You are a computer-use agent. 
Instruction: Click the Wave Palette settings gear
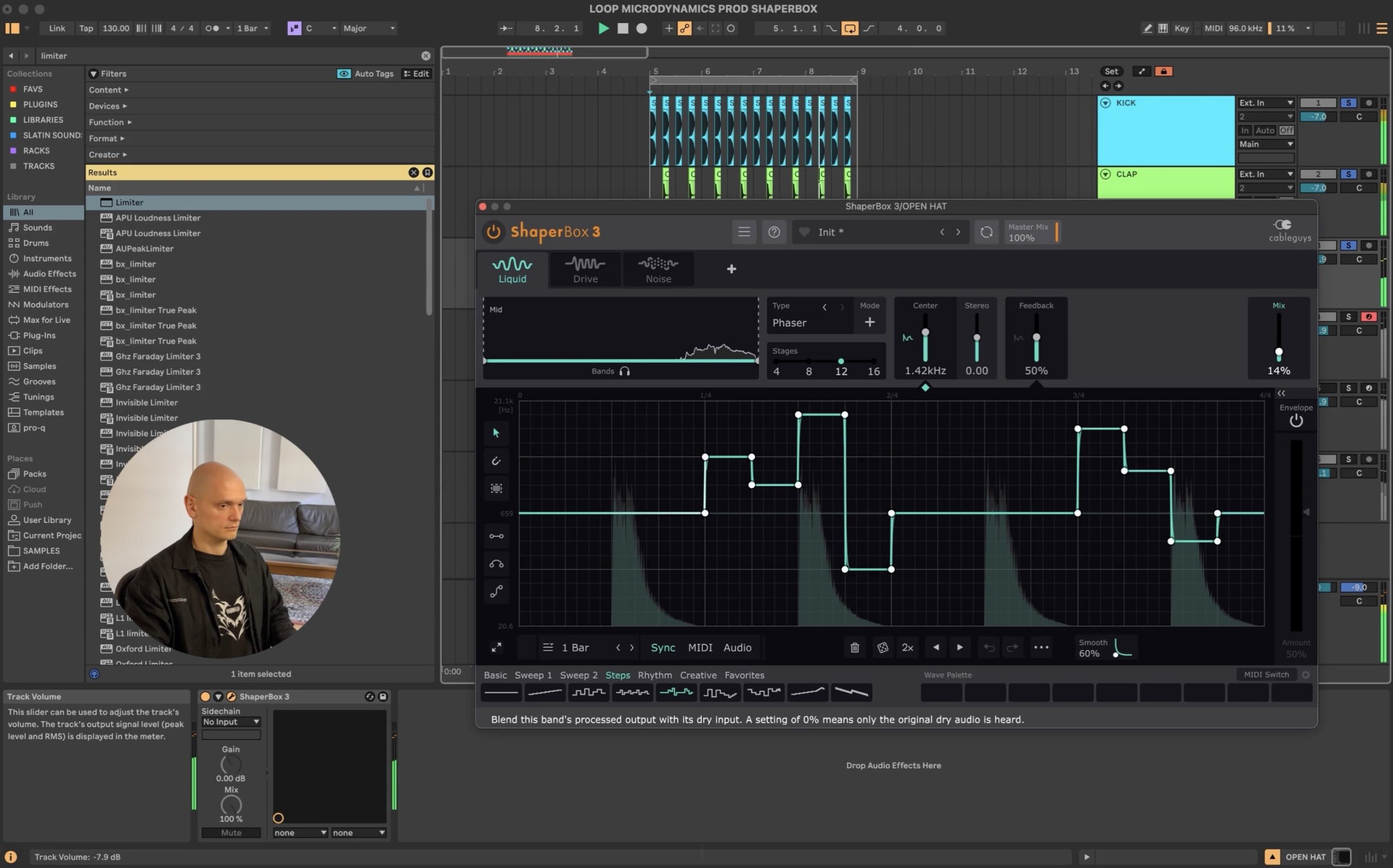(x=1305, y=674)
